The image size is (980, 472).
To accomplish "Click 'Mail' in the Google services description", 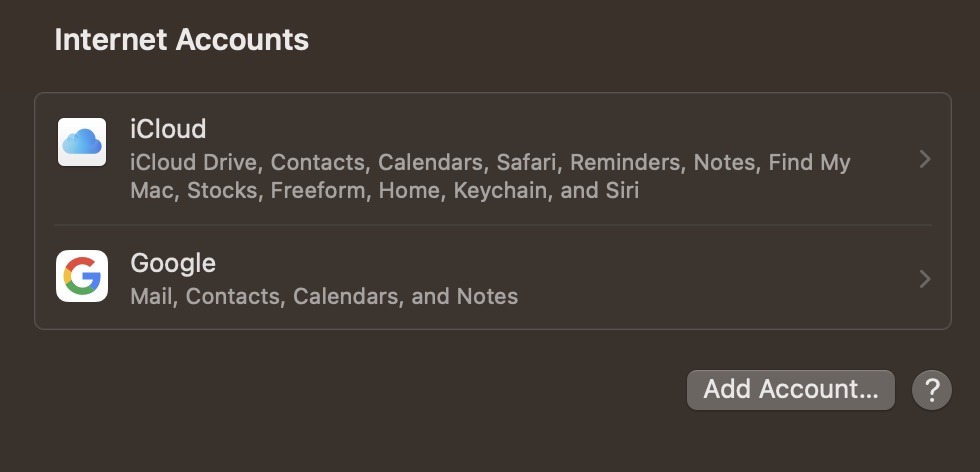I will tap(152, 296).
